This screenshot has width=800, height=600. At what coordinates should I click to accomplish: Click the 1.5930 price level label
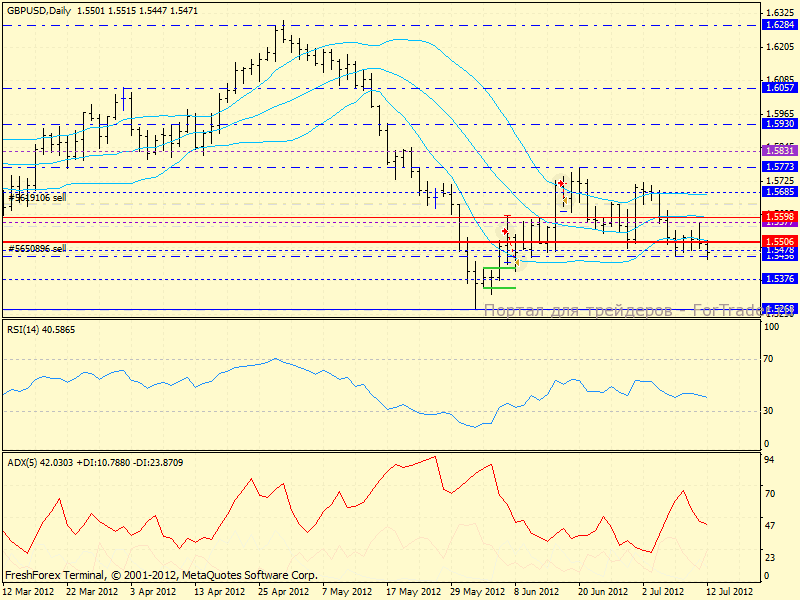coord(778,124)
